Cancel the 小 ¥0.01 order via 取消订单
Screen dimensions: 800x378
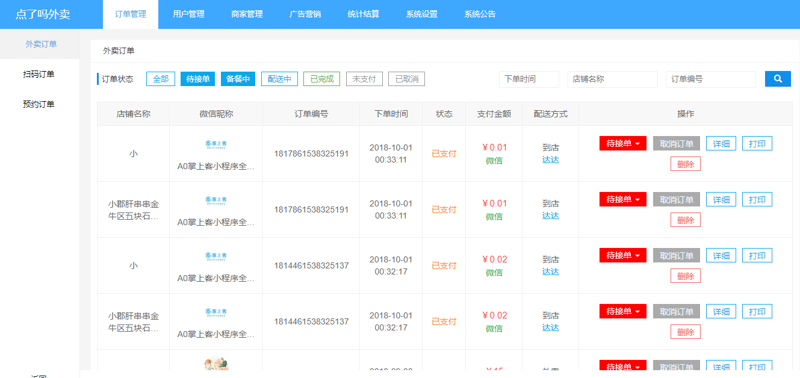pos(677,143)
